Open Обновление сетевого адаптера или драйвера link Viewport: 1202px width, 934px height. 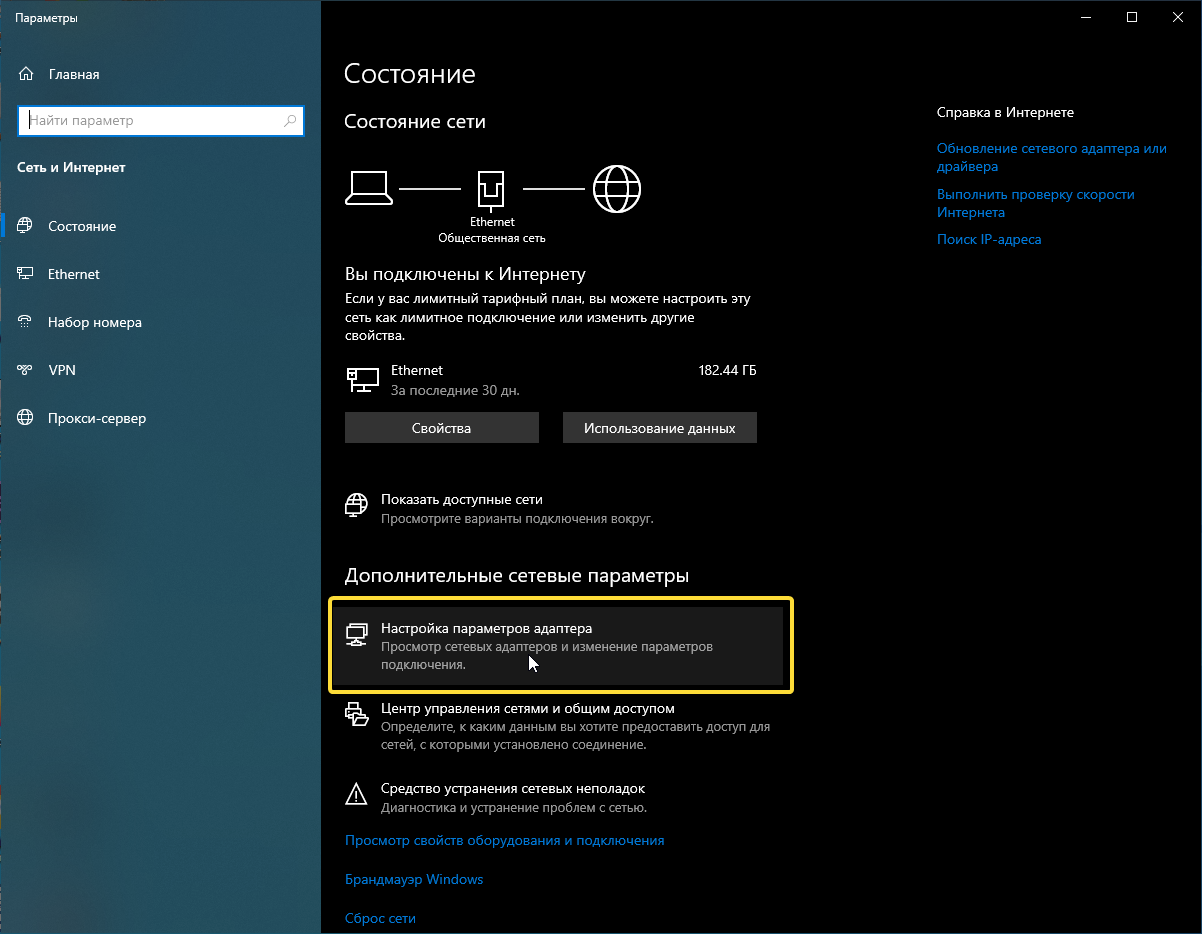click(x=1052, y=157)
